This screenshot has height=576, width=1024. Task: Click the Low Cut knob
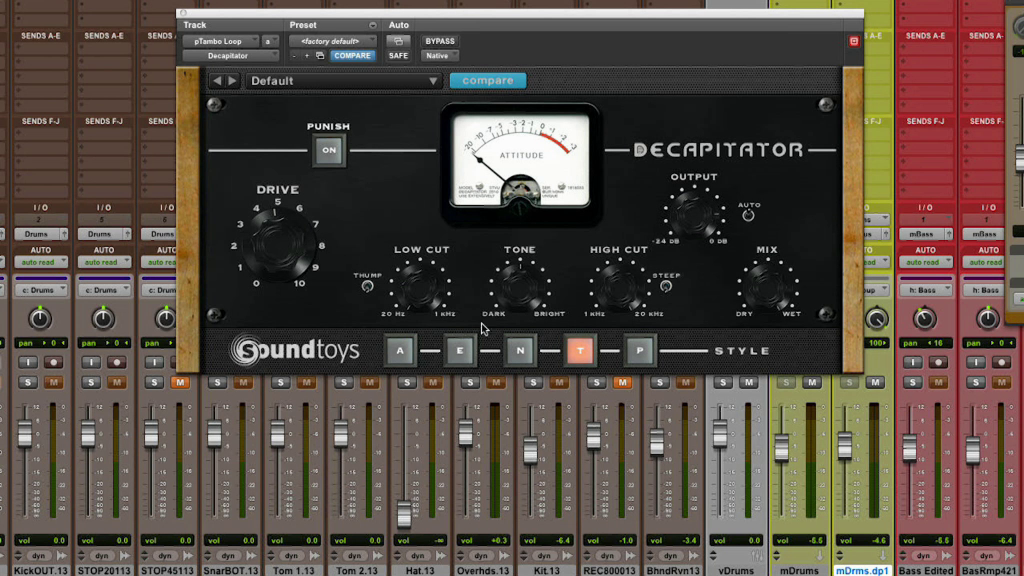(421, 286)
